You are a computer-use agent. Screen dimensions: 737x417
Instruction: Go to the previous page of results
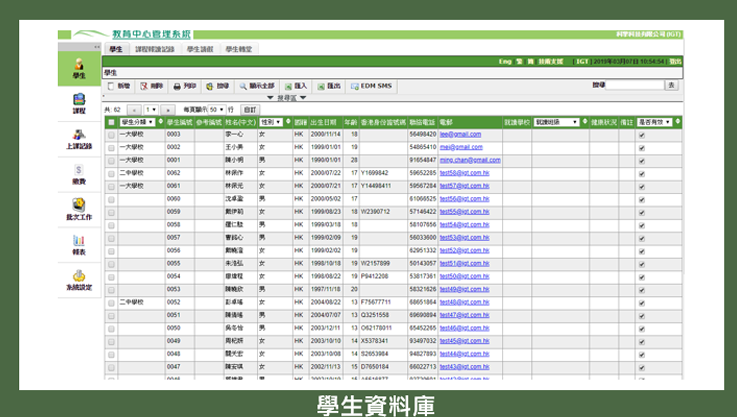(x=134, y=110)
